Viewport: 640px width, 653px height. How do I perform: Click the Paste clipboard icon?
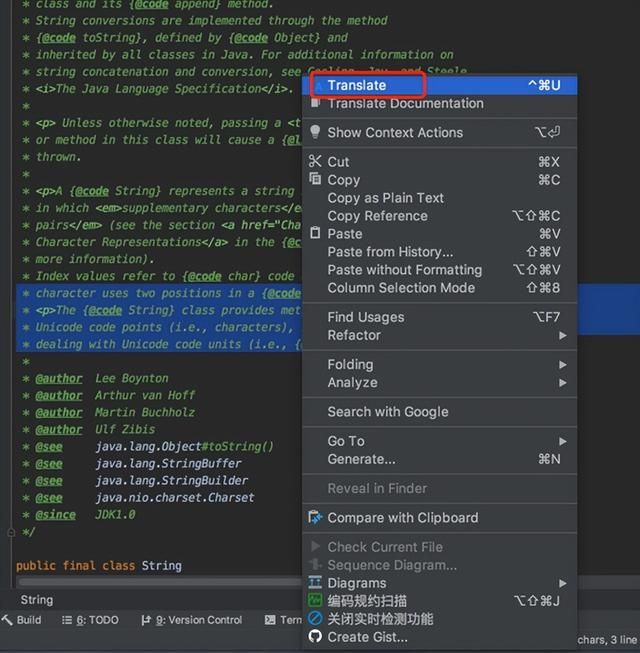tap(316, 234)
